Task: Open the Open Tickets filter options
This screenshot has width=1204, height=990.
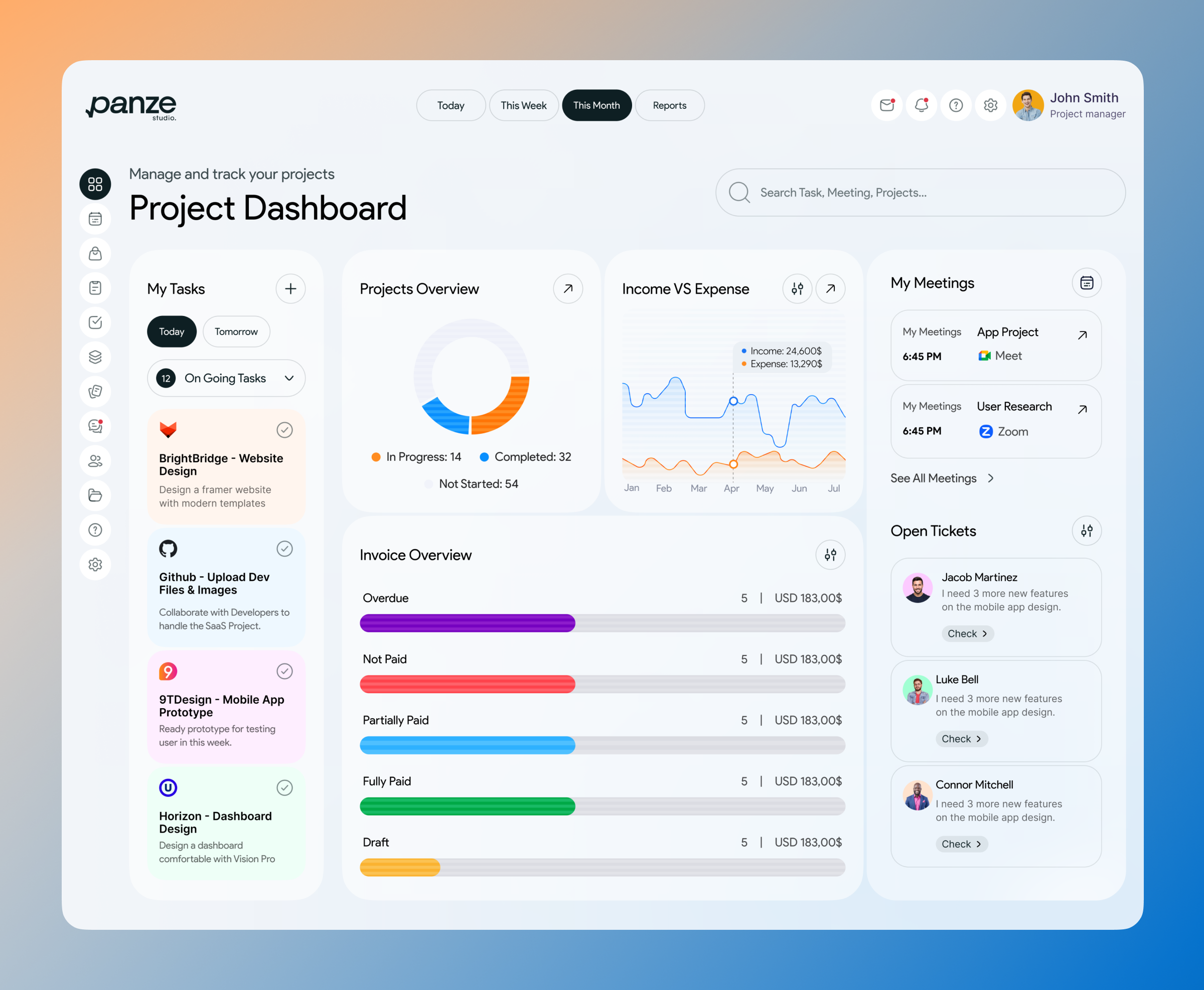Action: (1087, 531)
